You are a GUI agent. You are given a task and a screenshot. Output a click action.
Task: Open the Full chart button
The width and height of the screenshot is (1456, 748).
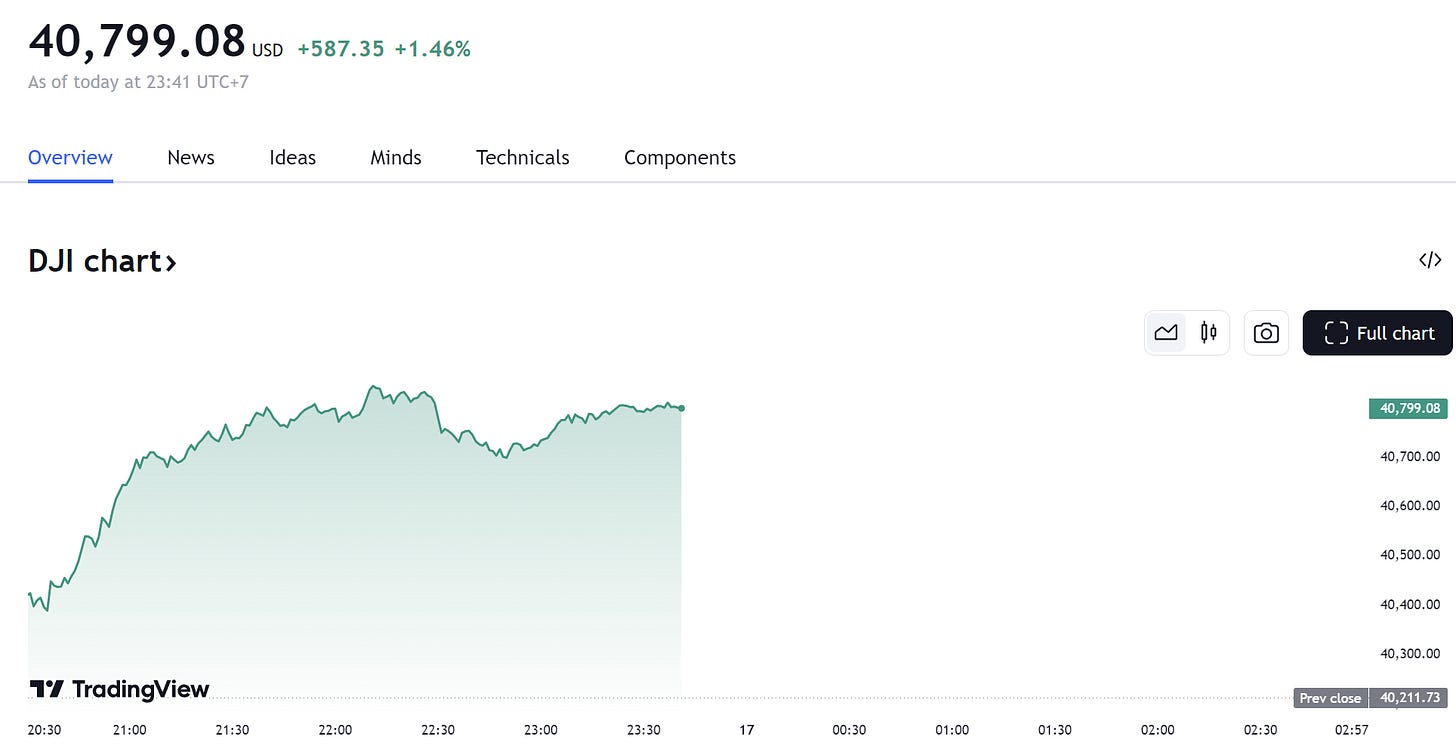coord(1378,333)
